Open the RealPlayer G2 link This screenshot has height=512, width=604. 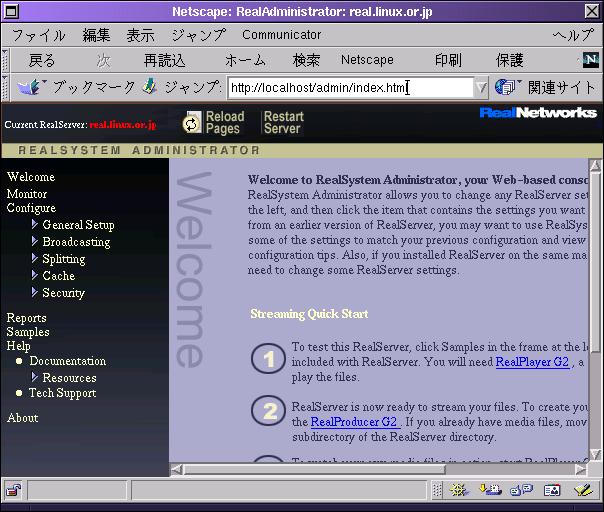(x=532, y=362)
